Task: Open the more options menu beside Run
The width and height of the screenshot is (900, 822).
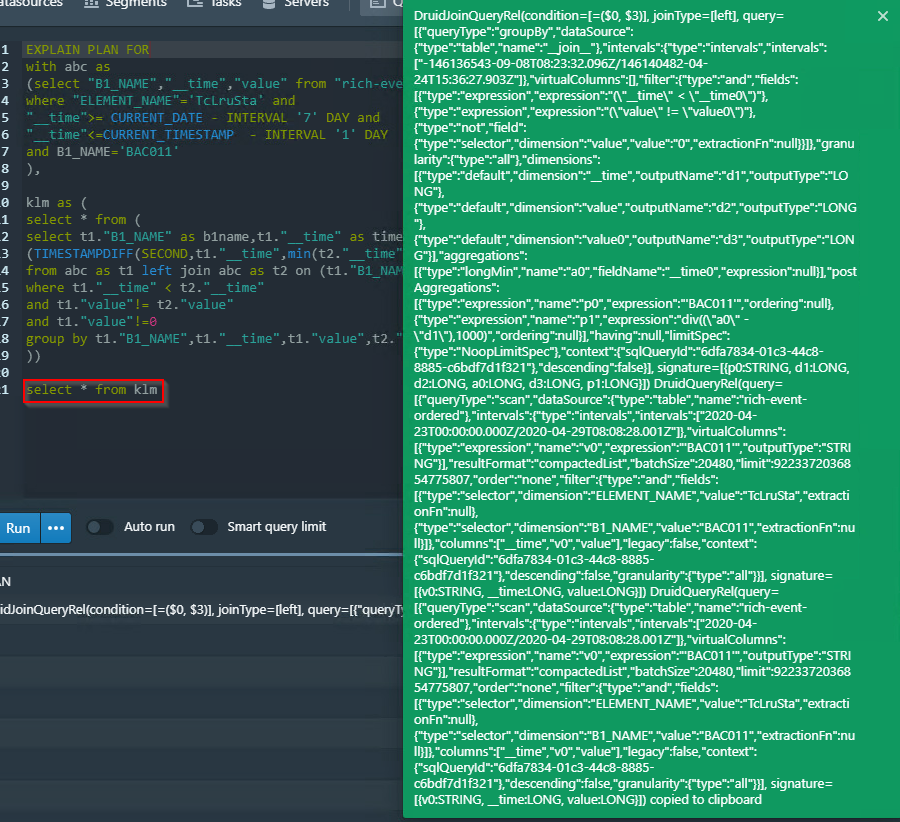Action: click(x=56, y=528)
